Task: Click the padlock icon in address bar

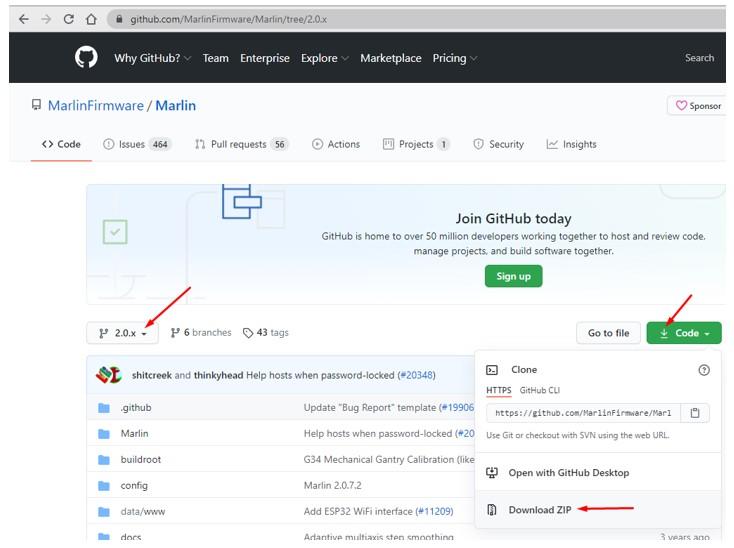Action: (x=119, y=19)
